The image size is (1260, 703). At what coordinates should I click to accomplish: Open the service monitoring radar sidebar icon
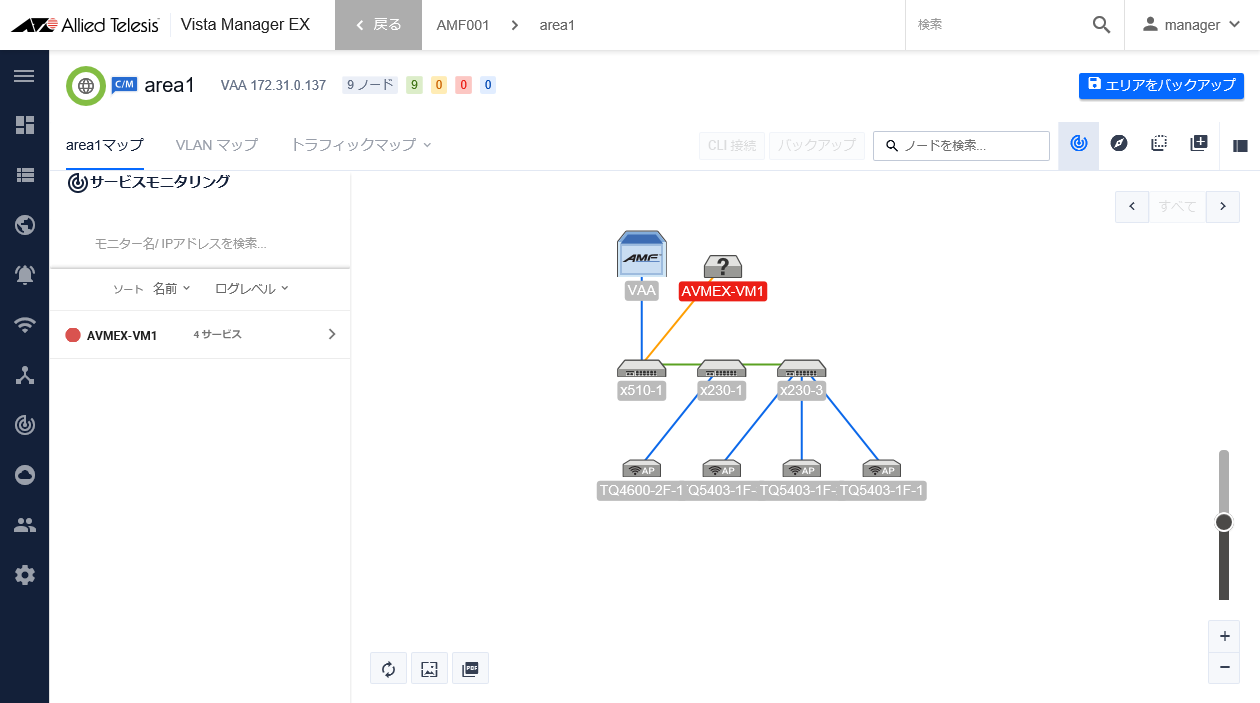click(x=25, y=425)
